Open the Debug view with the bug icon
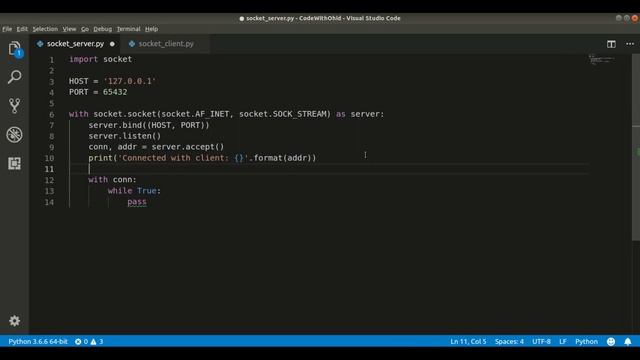The height and width of the screenshot is (360, 640). (x=15, y=135)
